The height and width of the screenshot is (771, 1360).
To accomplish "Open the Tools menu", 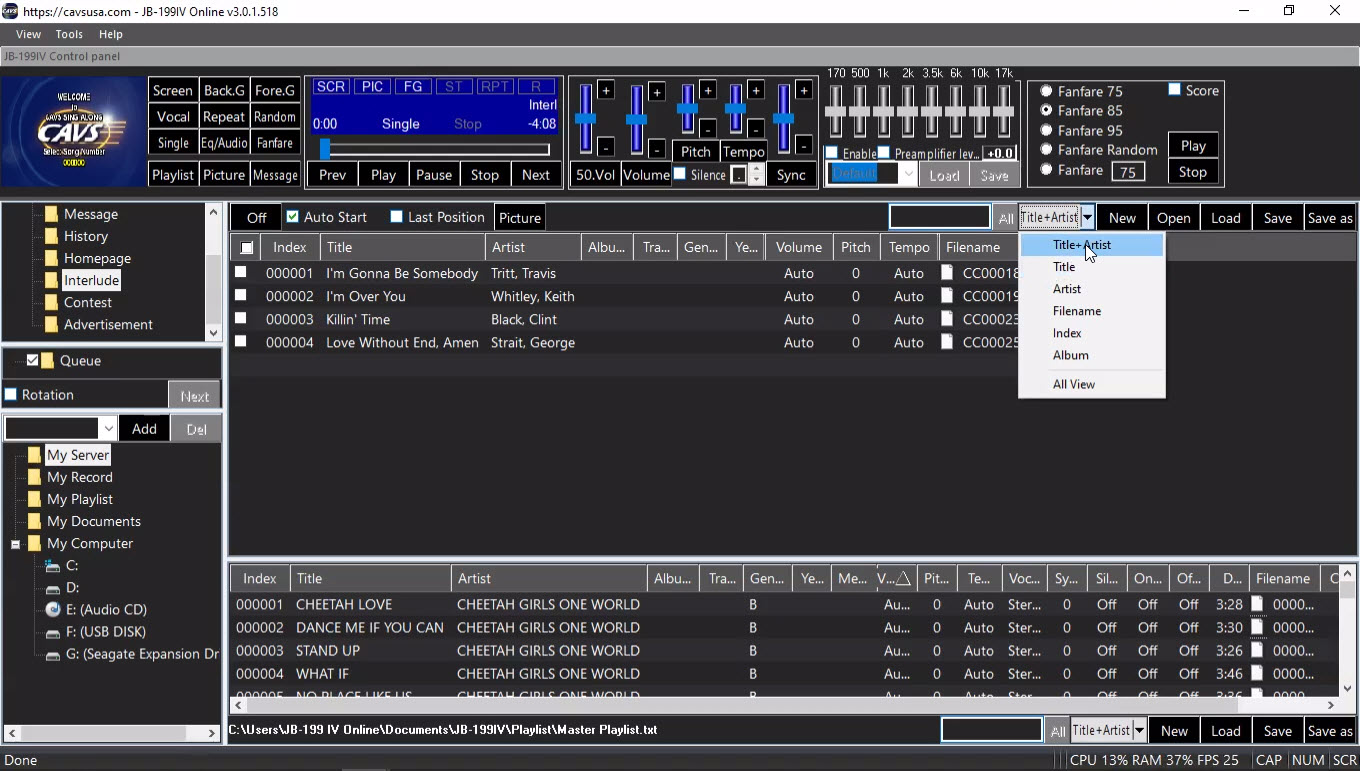I will pyautogui.click(x=69, y=34).
